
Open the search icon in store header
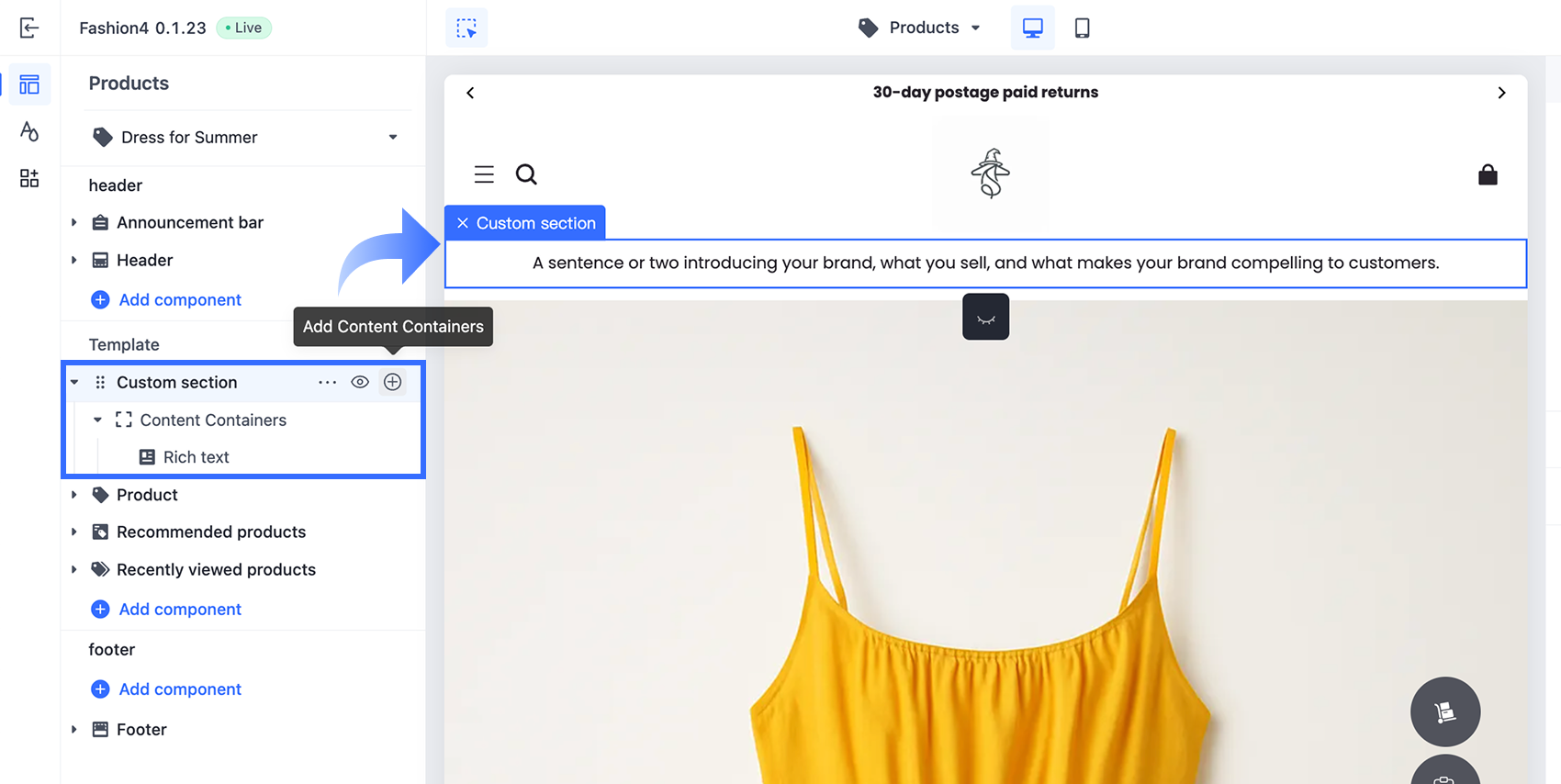[526, 174]
